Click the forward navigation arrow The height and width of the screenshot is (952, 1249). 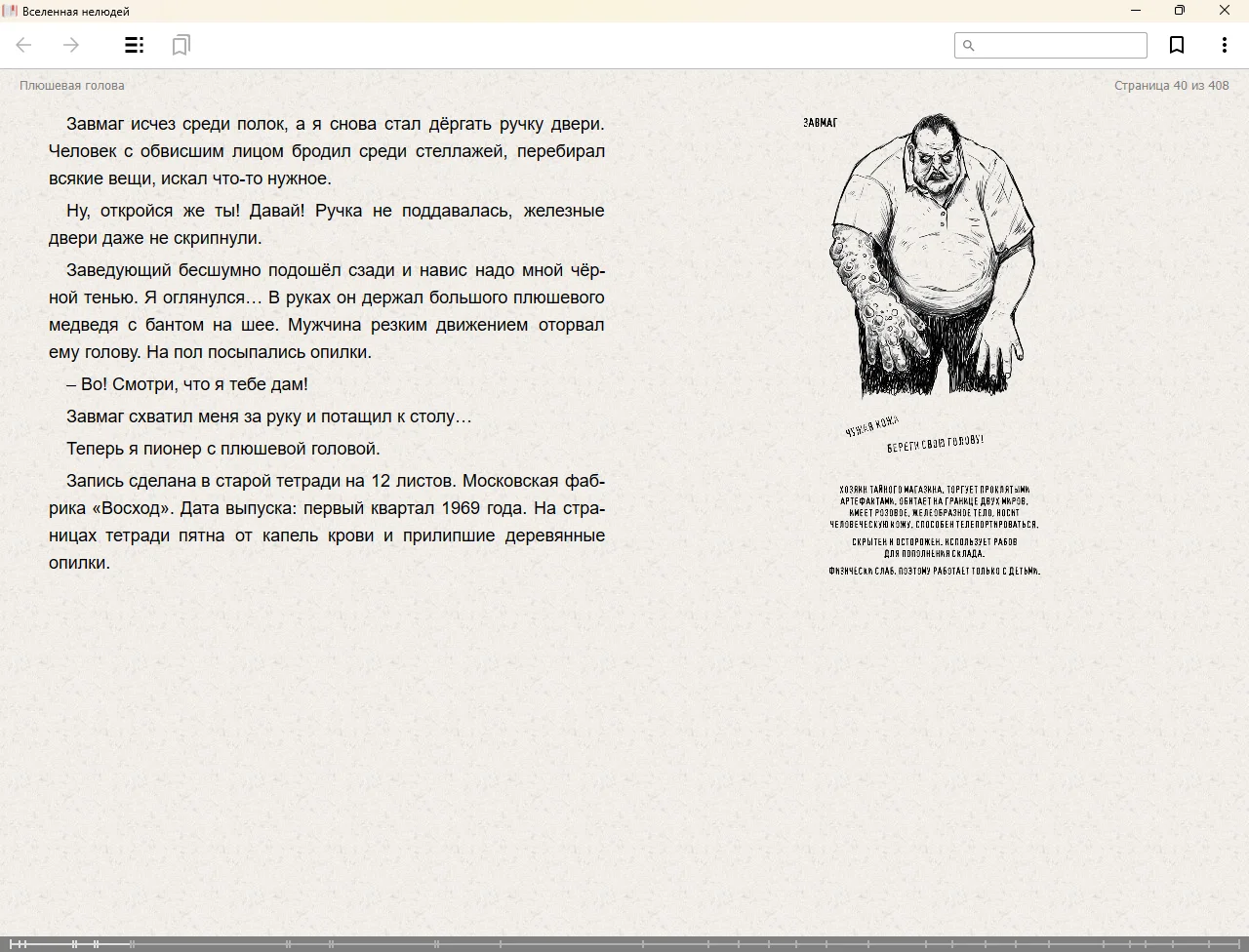[71, 45]
